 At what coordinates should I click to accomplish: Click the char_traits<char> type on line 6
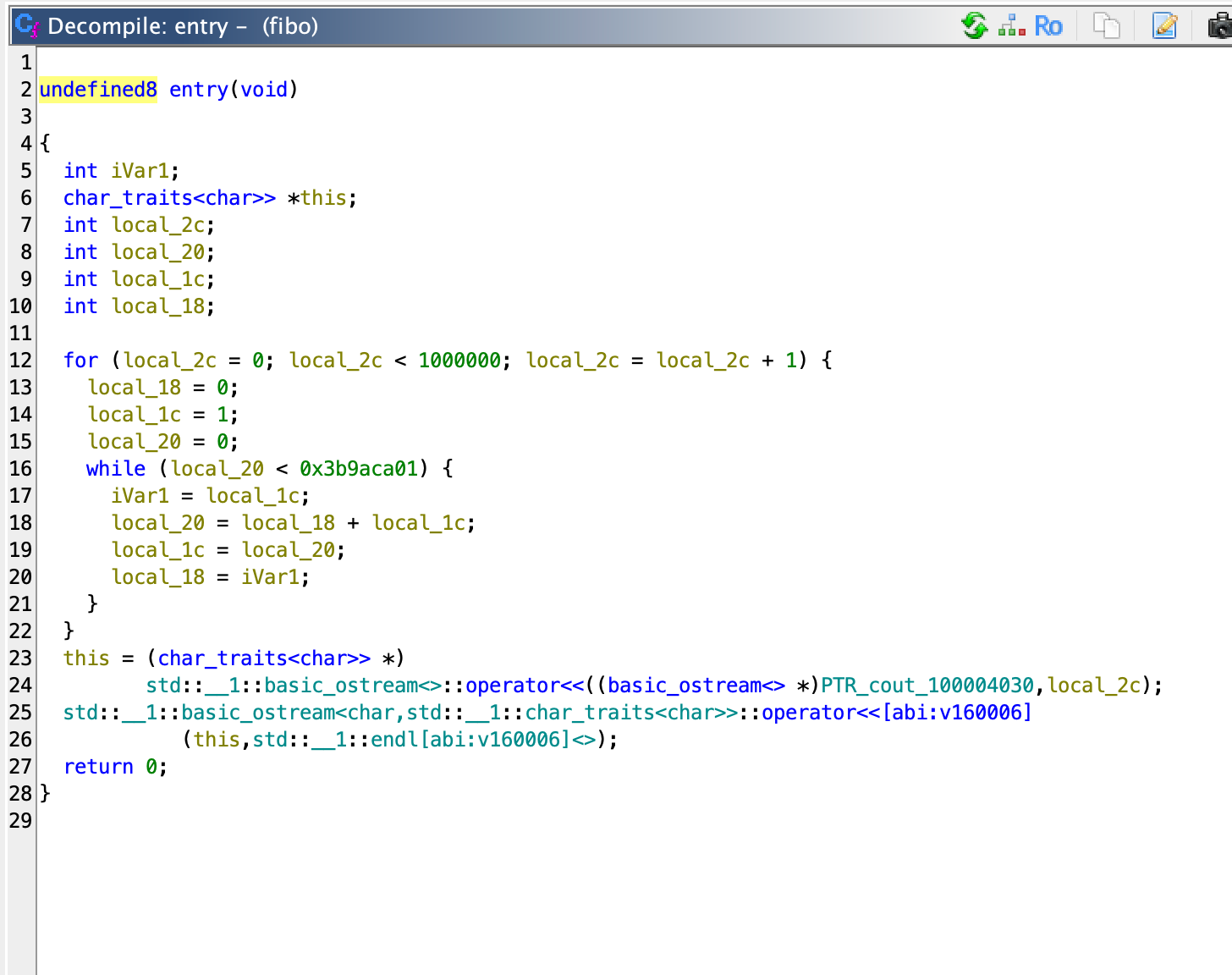168,197
